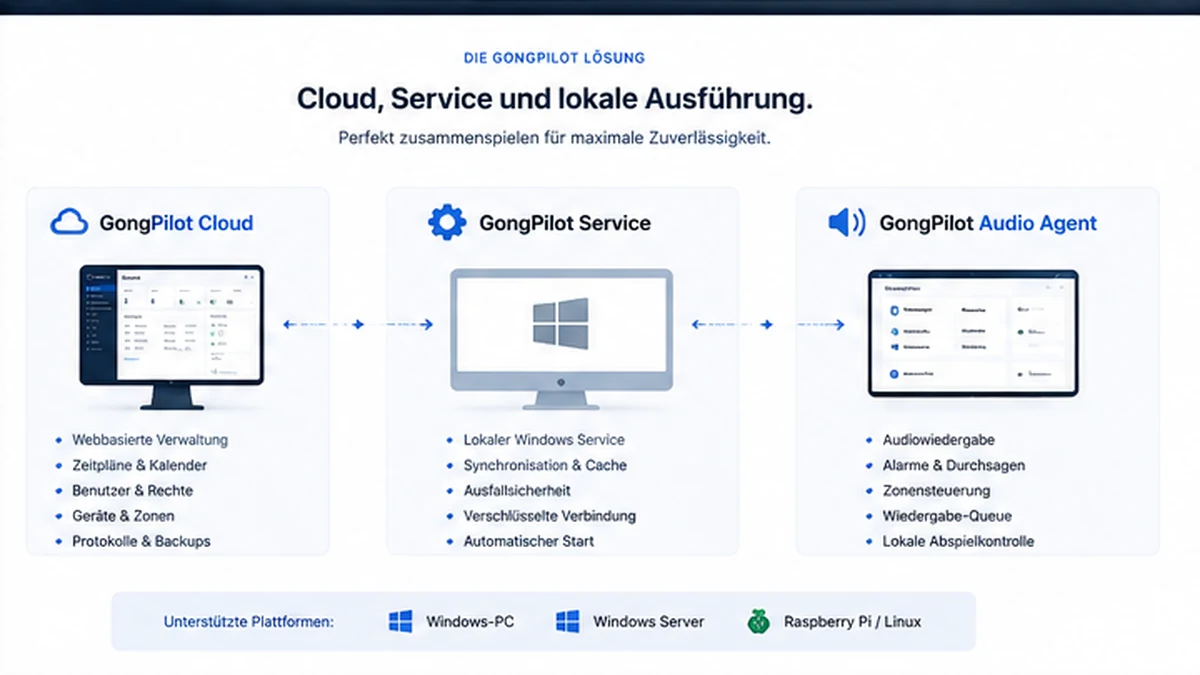1200x675 pixels.
Task: Select Alarme & Durchsagen bullet
Action: (x=953, y=465)
